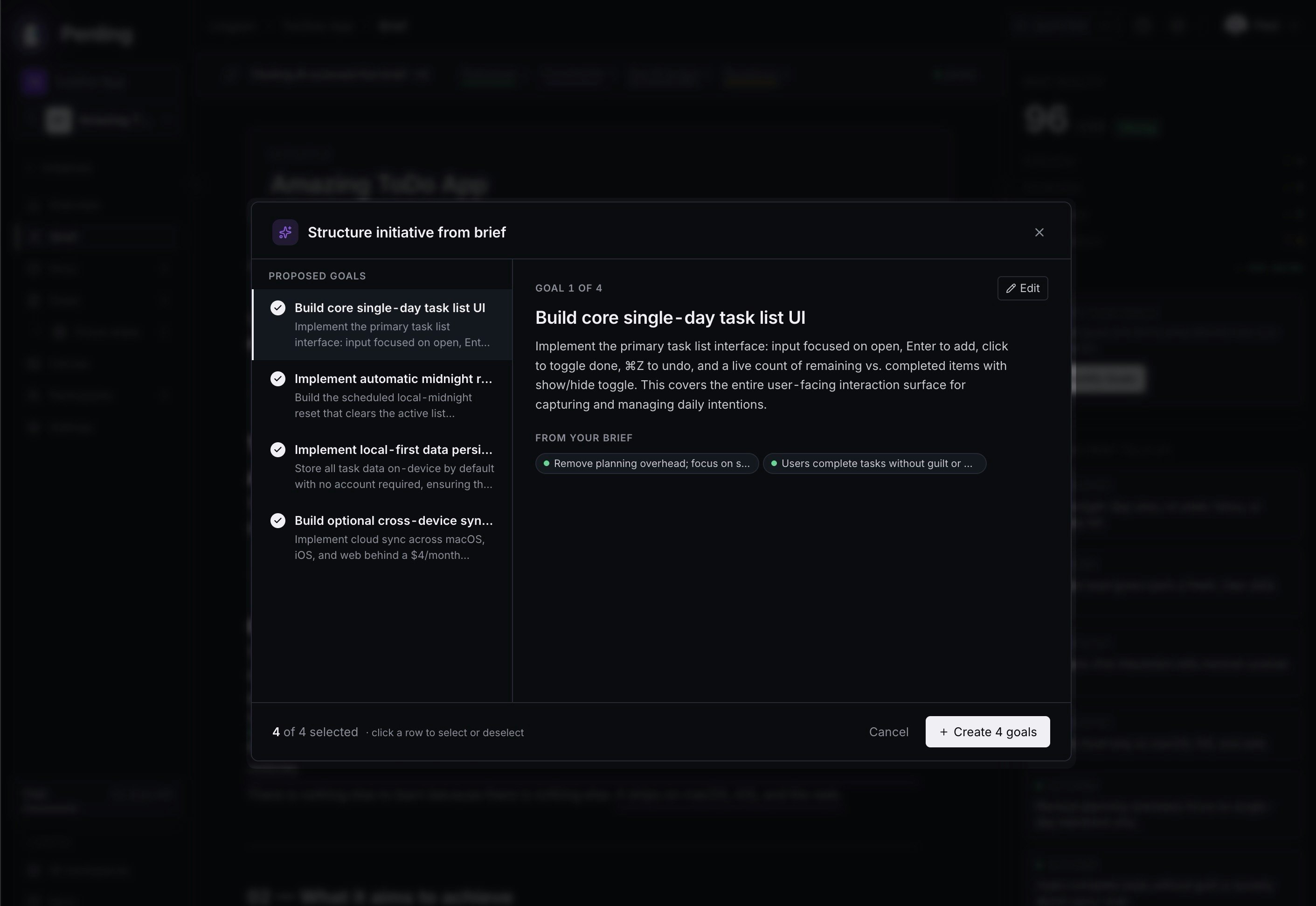
Task: Click the '4 of 4 selected' counter text
Action: point(315,732)
